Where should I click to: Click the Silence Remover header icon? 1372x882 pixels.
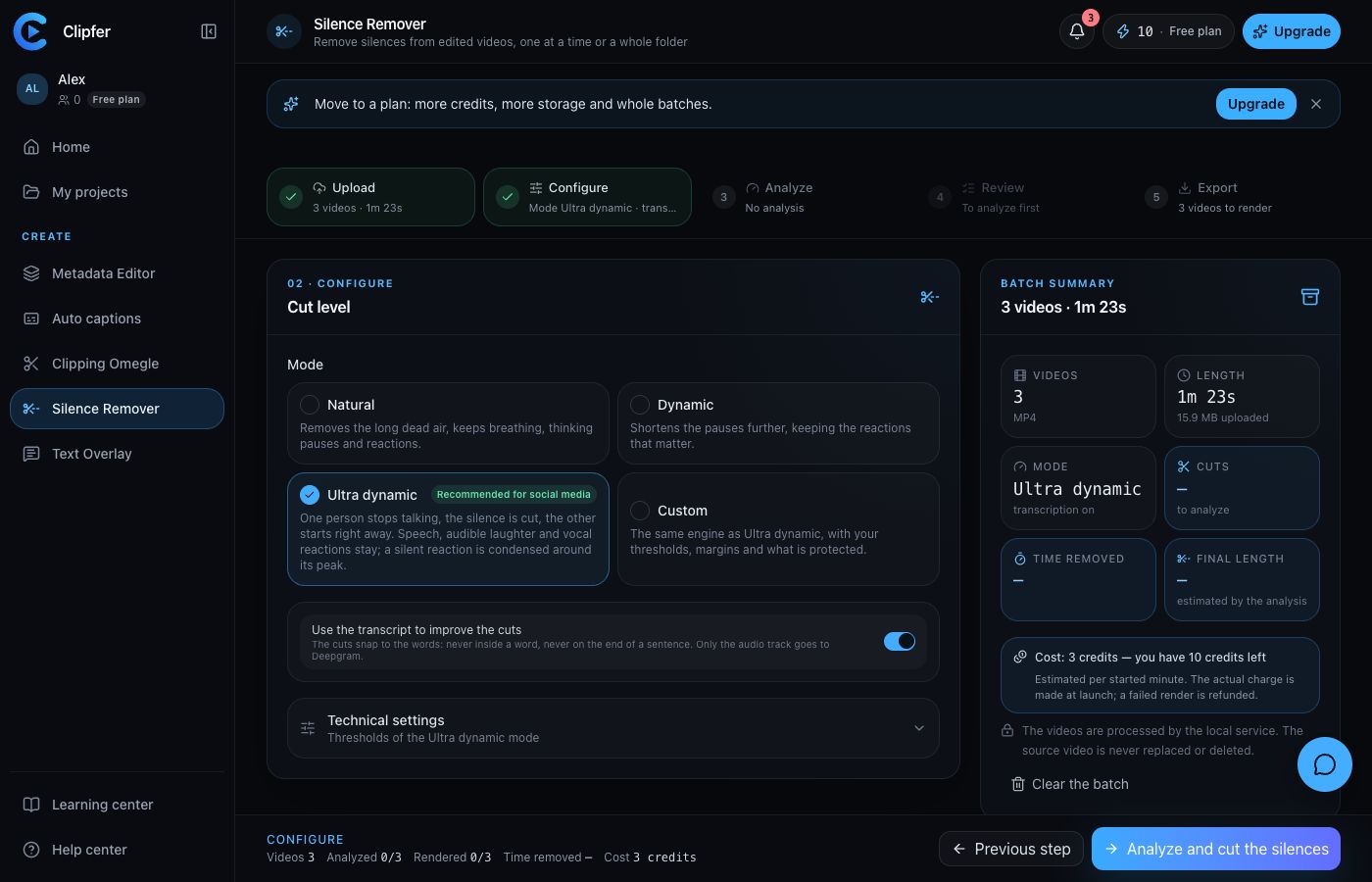point(284,31)
